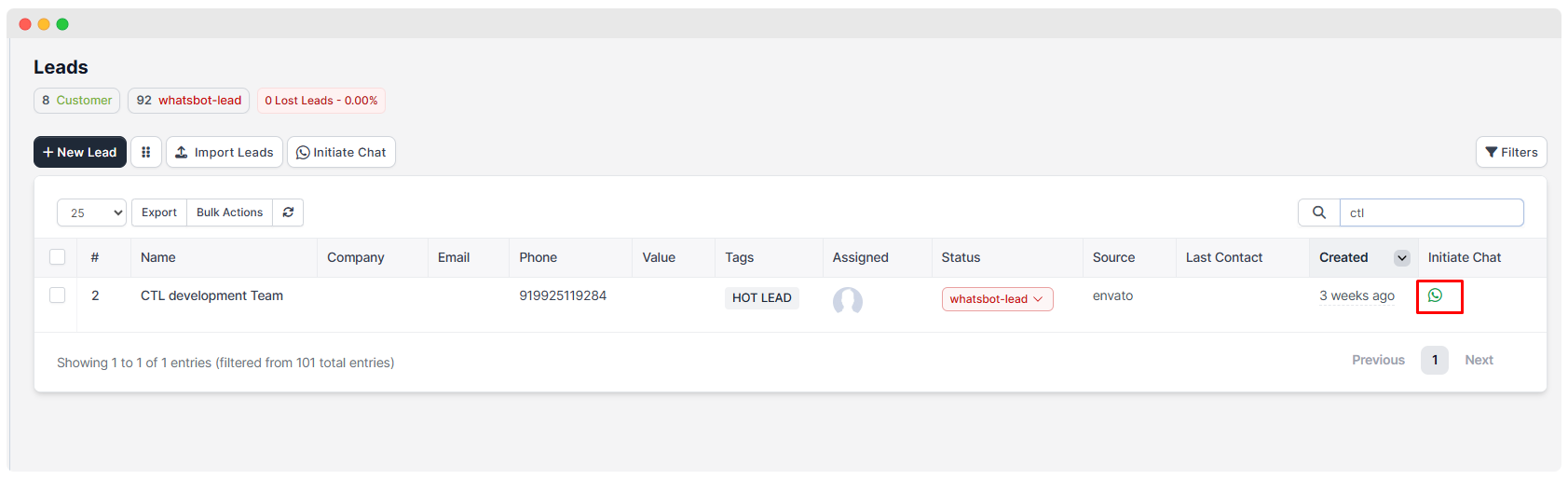Click the assigned staff avatar

click(x=847, y=300)
